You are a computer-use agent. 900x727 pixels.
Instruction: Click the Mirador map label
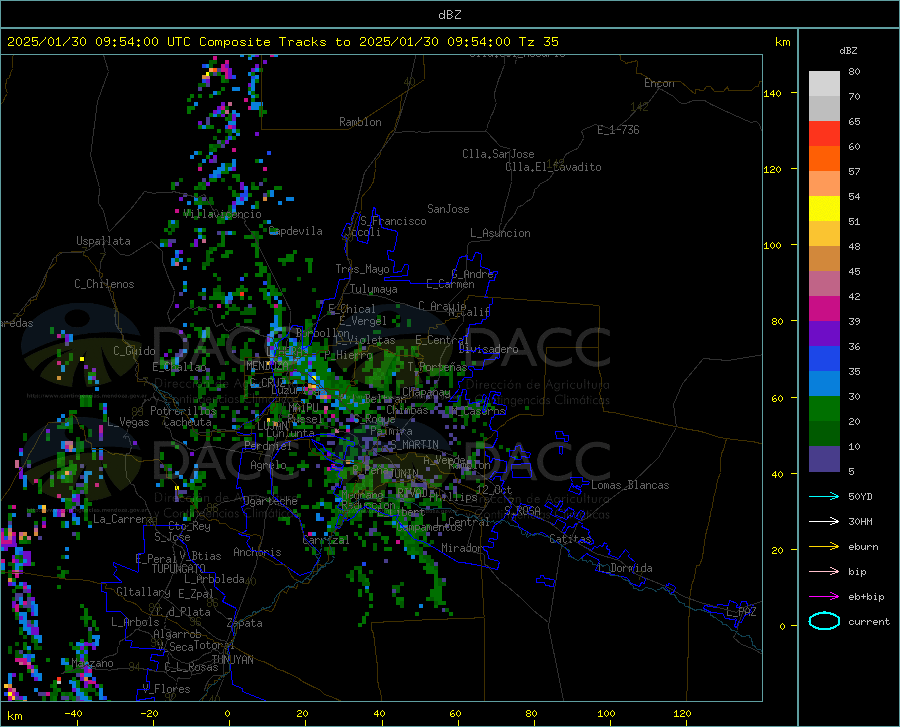461,548
